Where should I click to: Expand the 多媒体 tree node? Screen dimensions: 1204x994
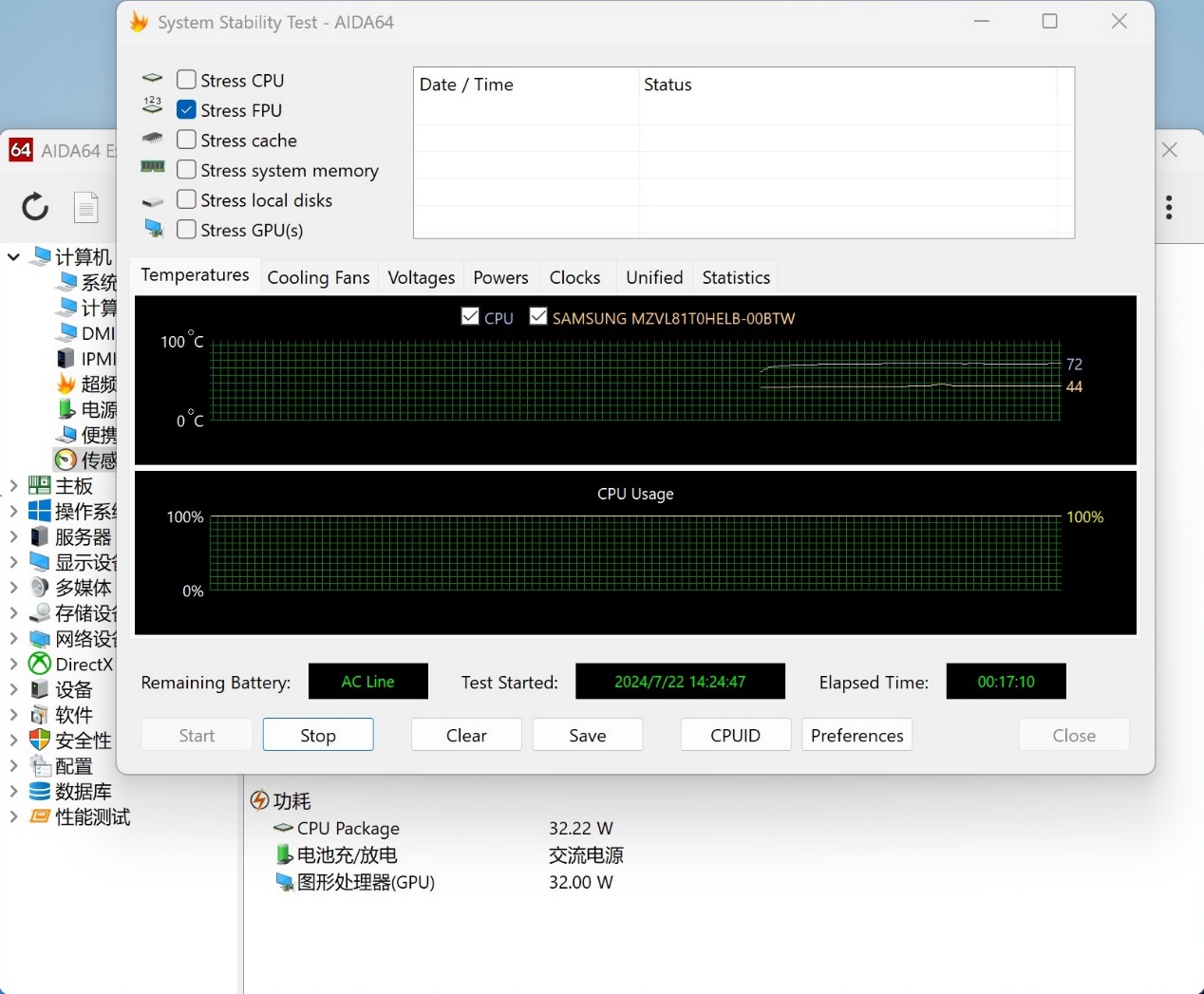pos(13,588)
